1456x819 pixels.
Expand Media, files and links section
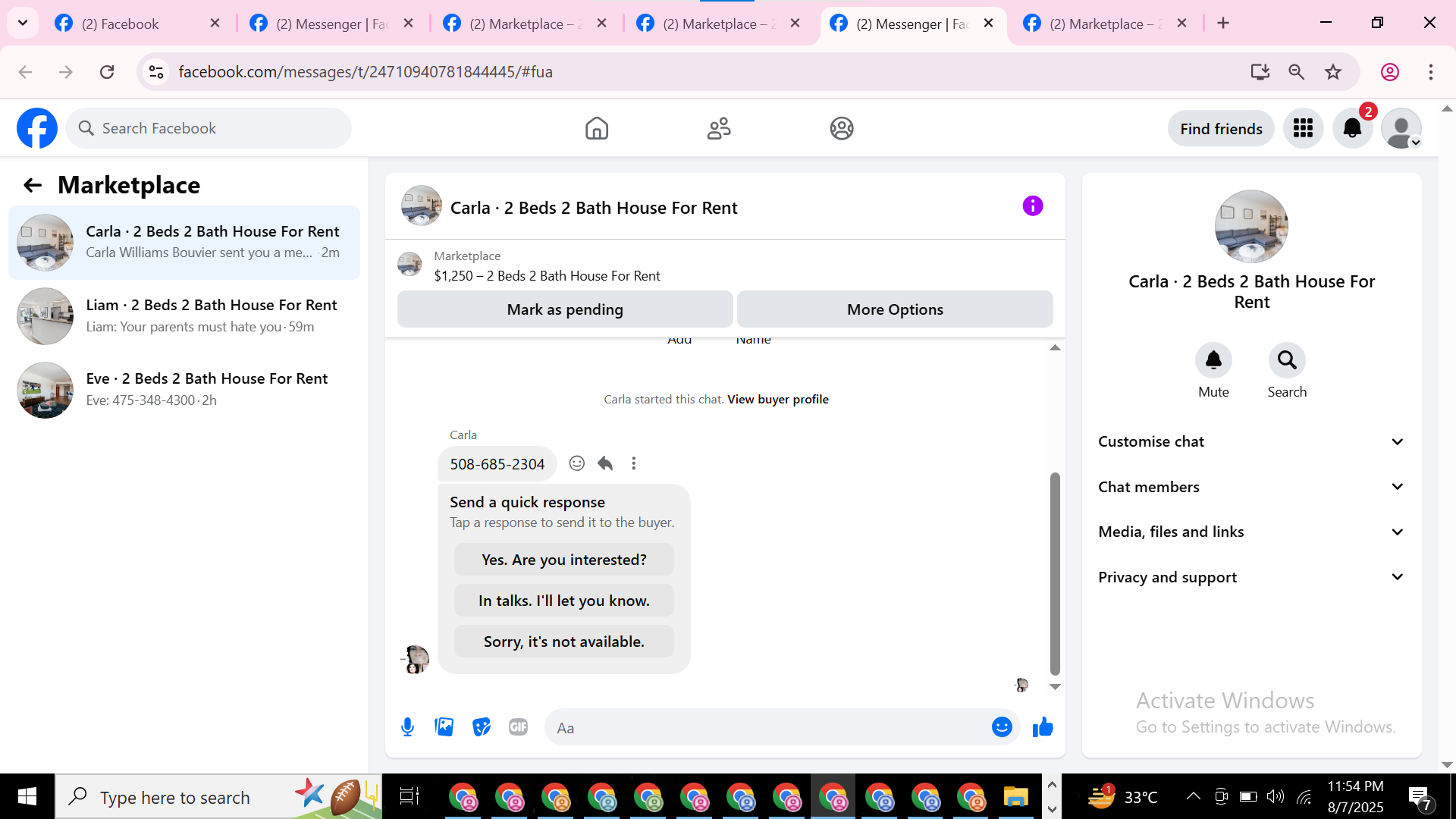(x=1250, y=532)
